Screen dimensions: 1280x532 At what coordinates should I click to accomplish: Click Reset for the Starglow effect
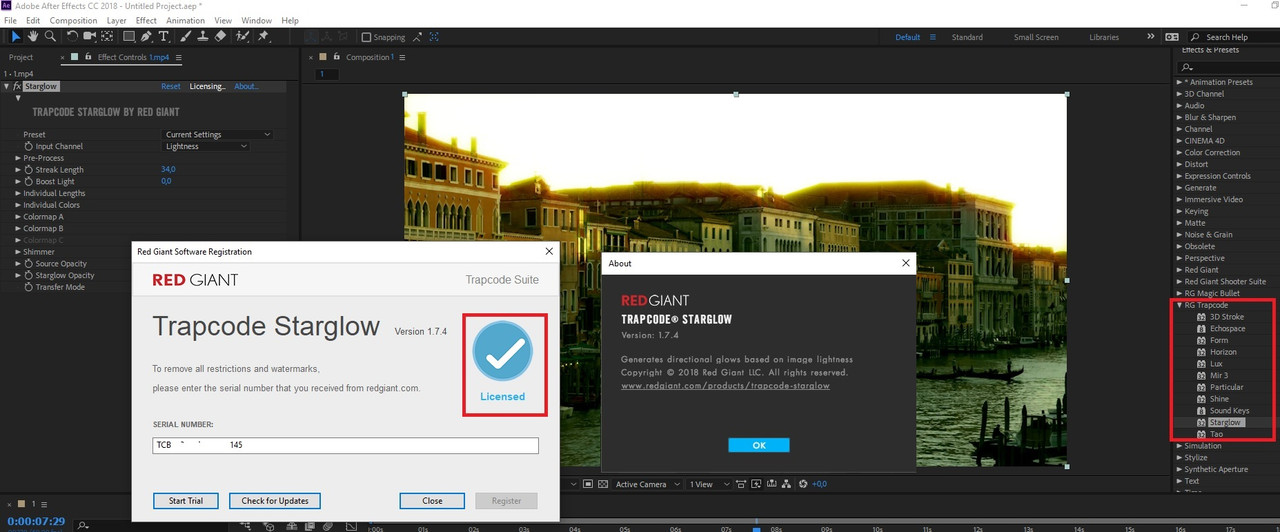(x=171, y=87)
